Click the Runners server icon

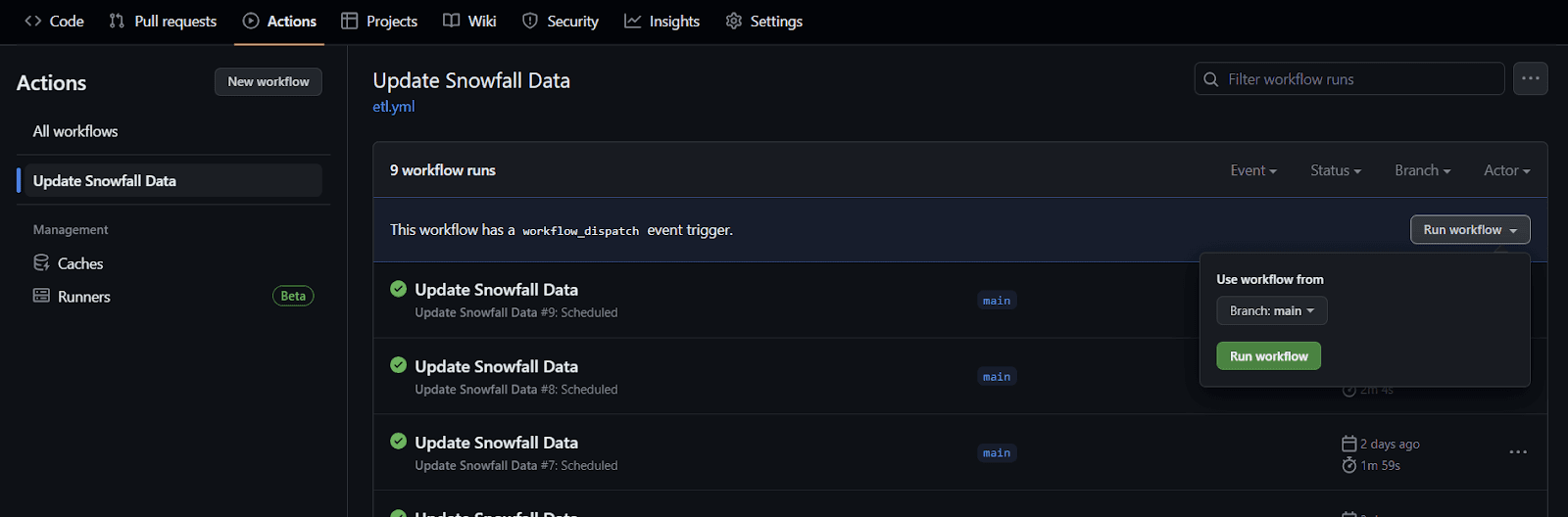(41, 296)
